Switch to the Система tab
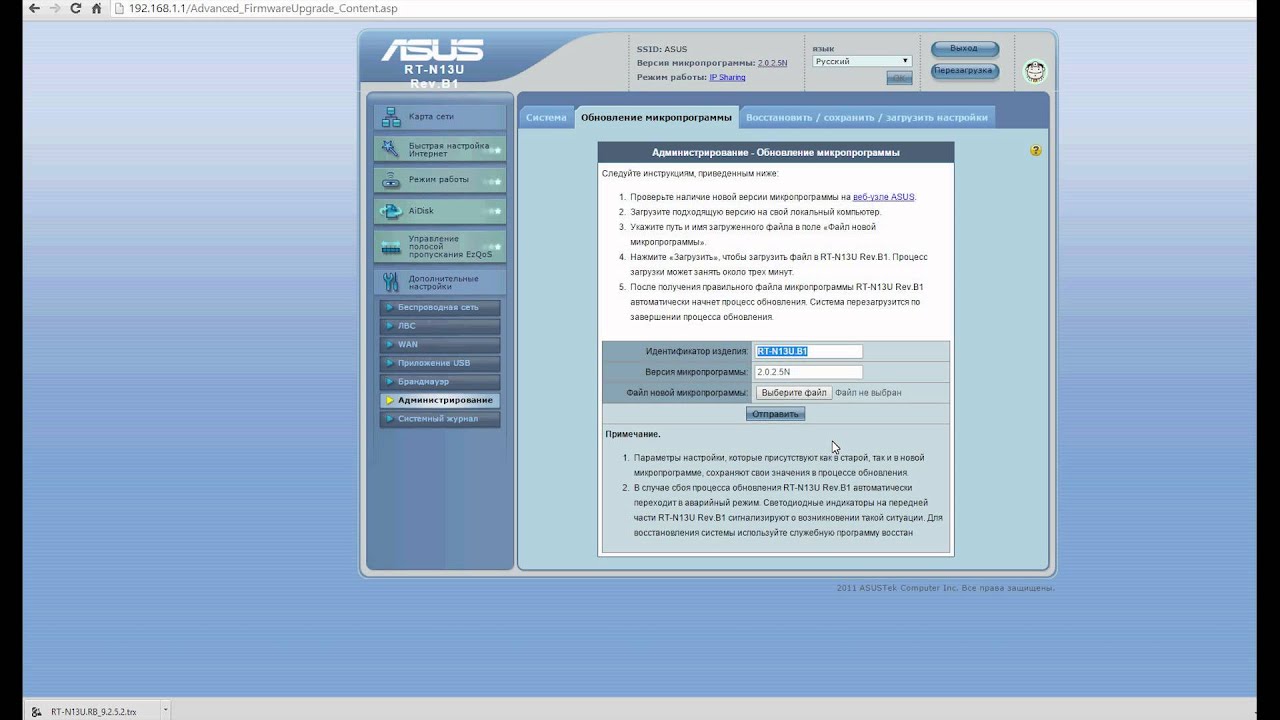 tap(546, 117)
